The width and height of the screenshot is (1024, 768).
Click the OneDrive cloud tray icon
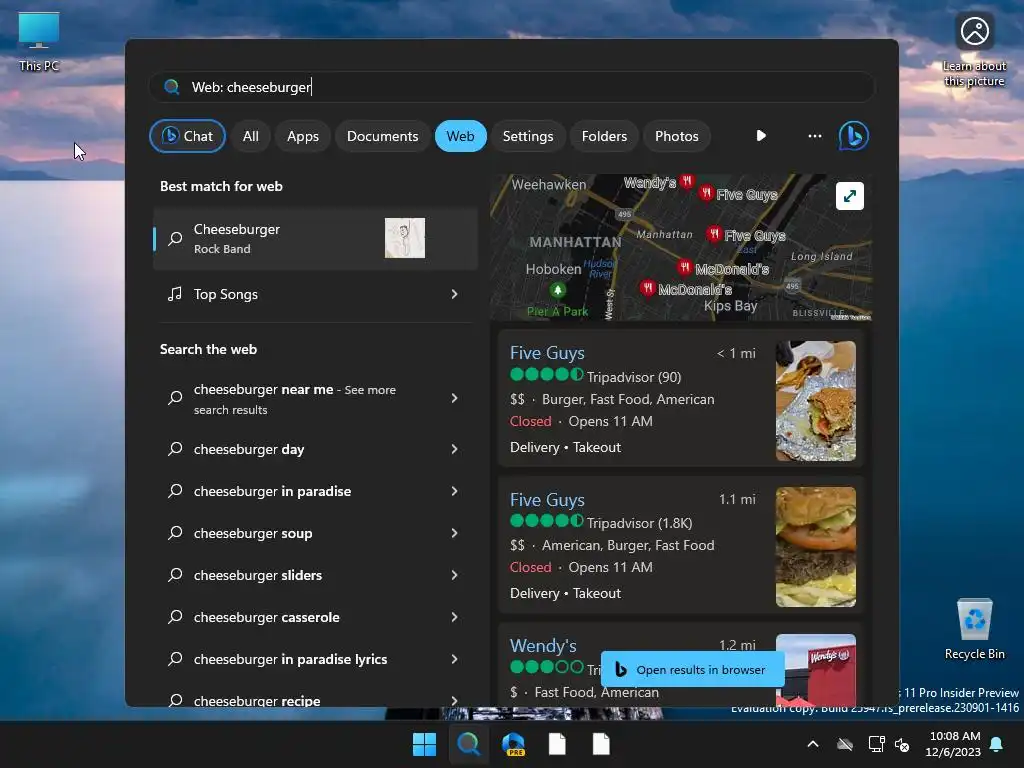tap(845, 744)
